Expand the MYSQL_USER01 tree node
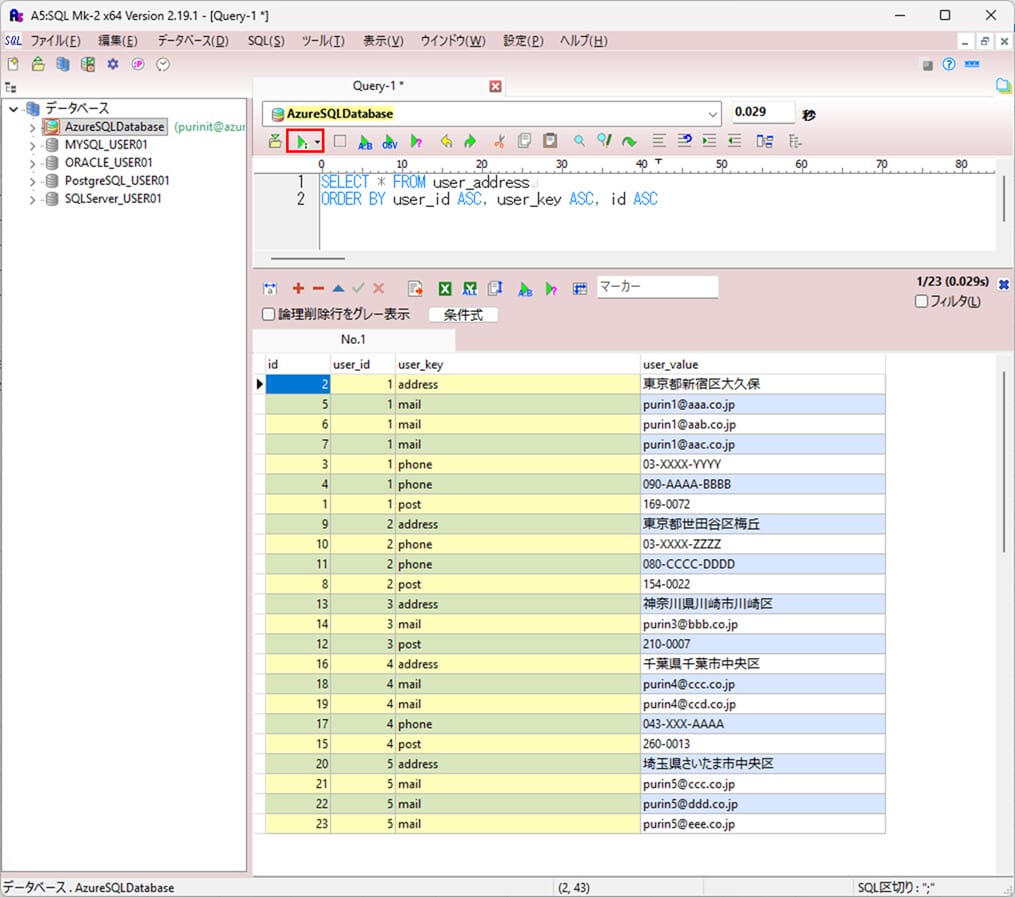 tap(32, 145)
